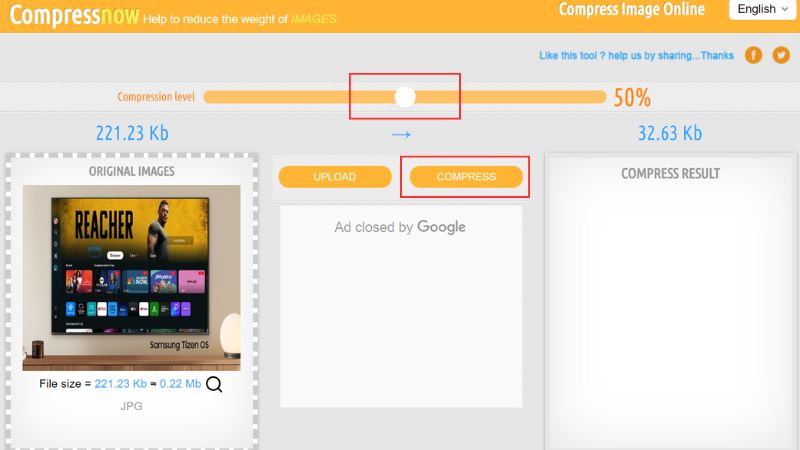
Task: Click the Compressnow logo
Action: point(74,15)
